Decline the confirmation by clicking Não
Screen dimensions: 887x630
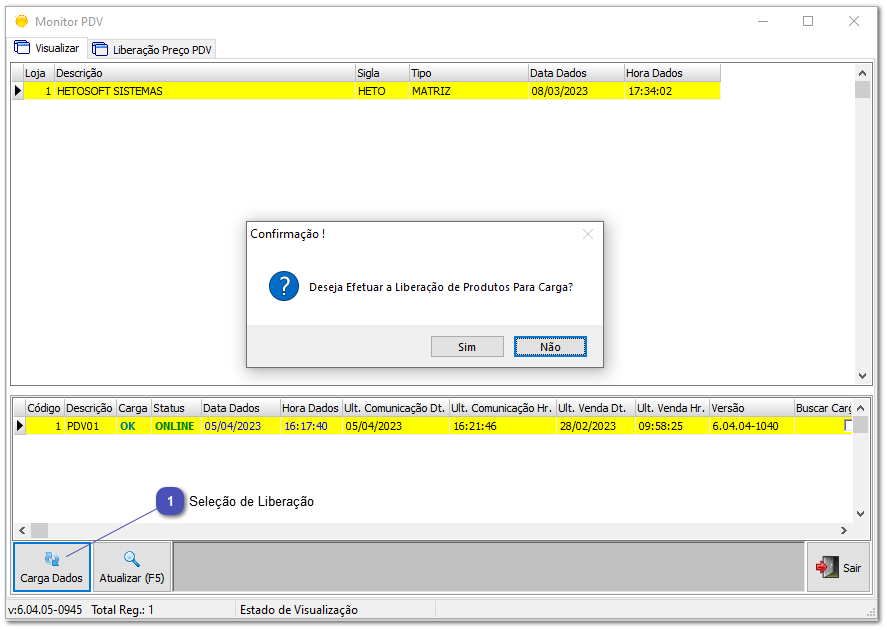(550, 346)
